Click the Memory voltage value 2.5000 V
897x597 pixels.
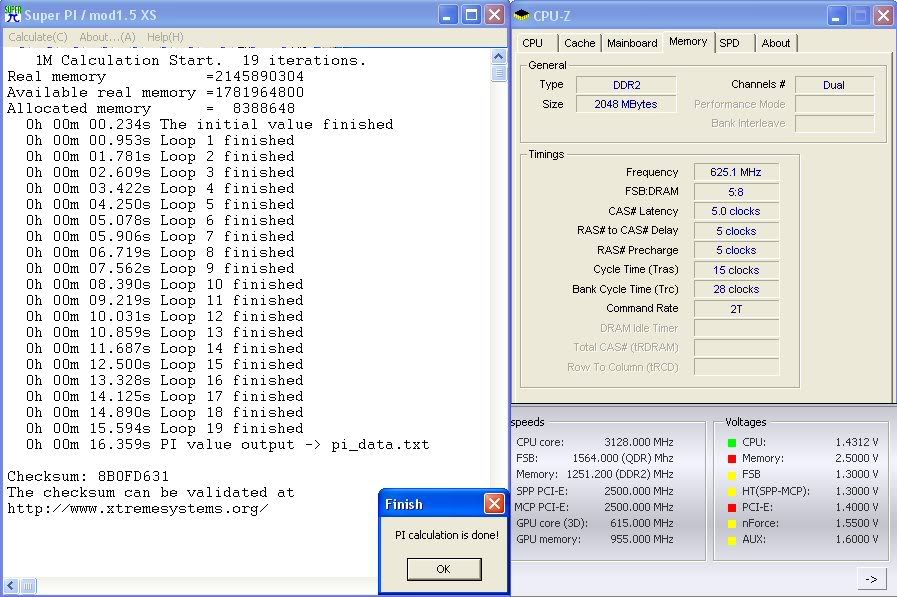(x=857, y=458)
